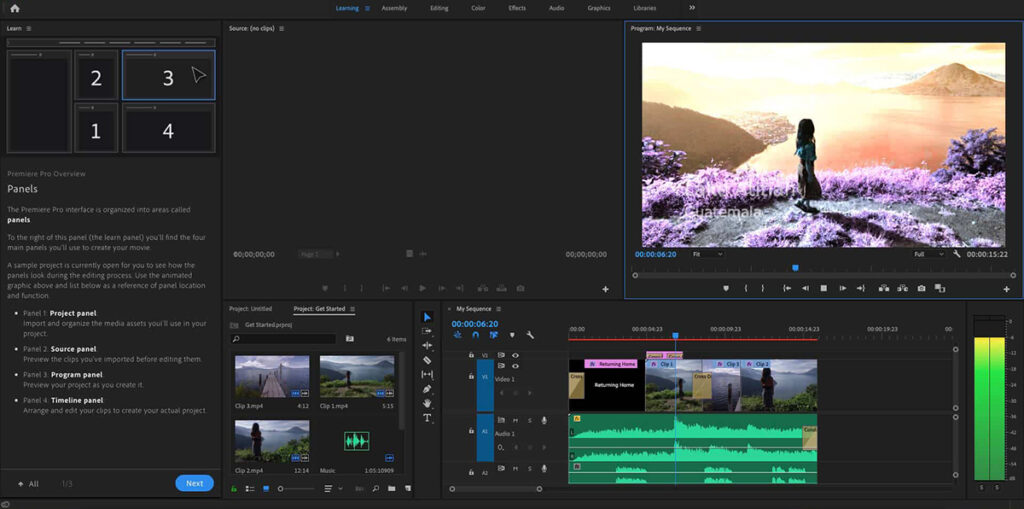Open sort icons dropdown in Project panel
This screenshot has width=1024, height=509.
click(333, 488)
